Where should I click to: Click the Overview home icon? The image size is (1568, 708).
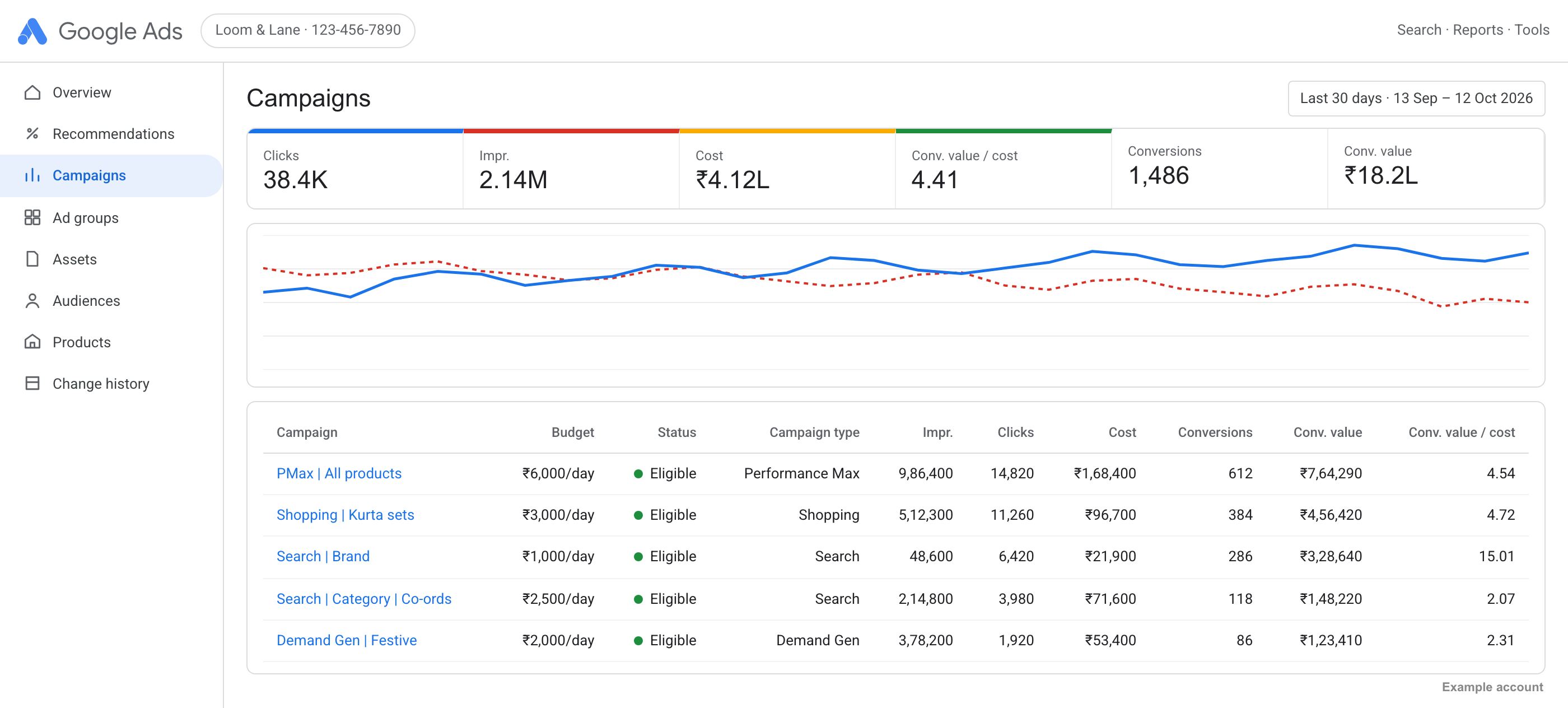(x=32, y=92)
